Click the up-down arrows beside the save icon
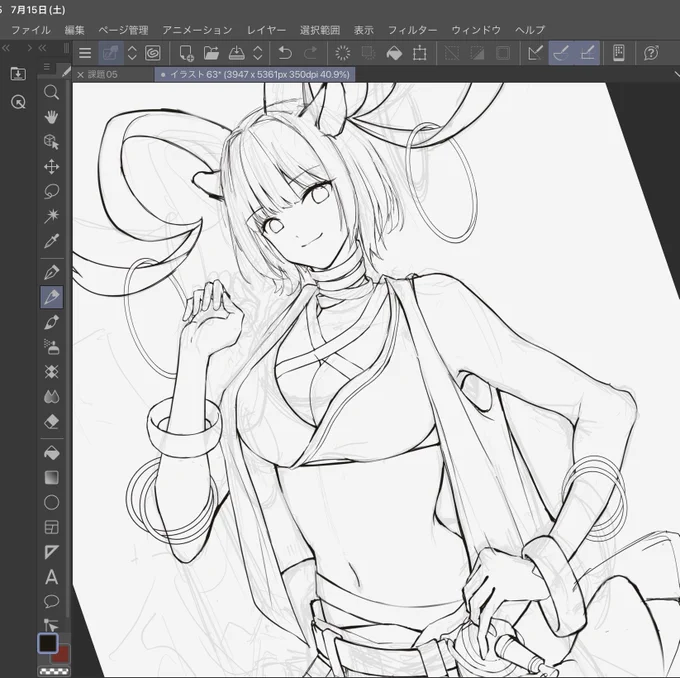 point(258,53)
